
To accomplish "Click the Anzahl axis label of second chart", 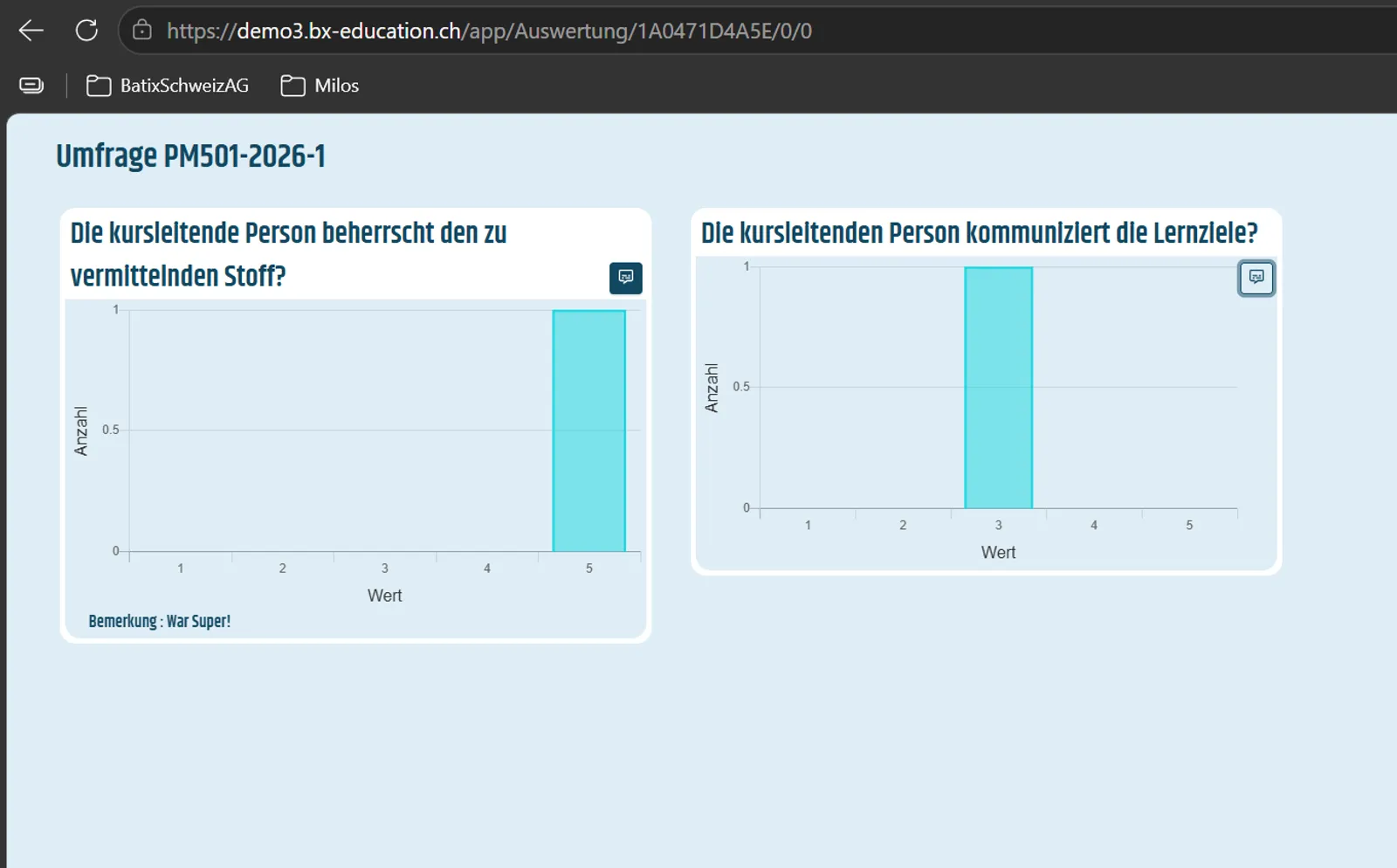I will (712, 388).
